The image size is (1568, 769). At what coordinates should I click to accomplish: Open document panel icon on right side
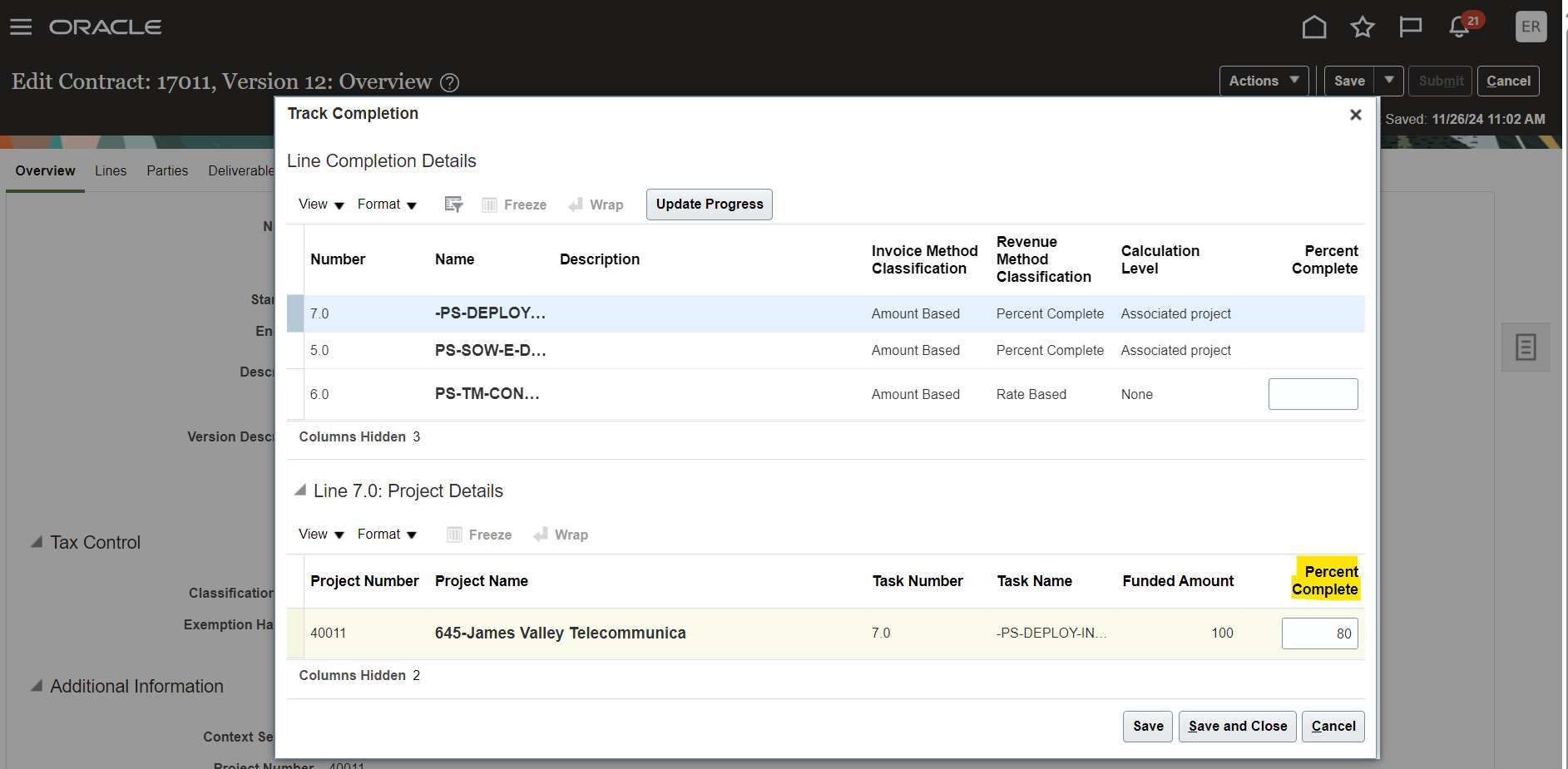pyautogui.click(x=1526, y=347)
